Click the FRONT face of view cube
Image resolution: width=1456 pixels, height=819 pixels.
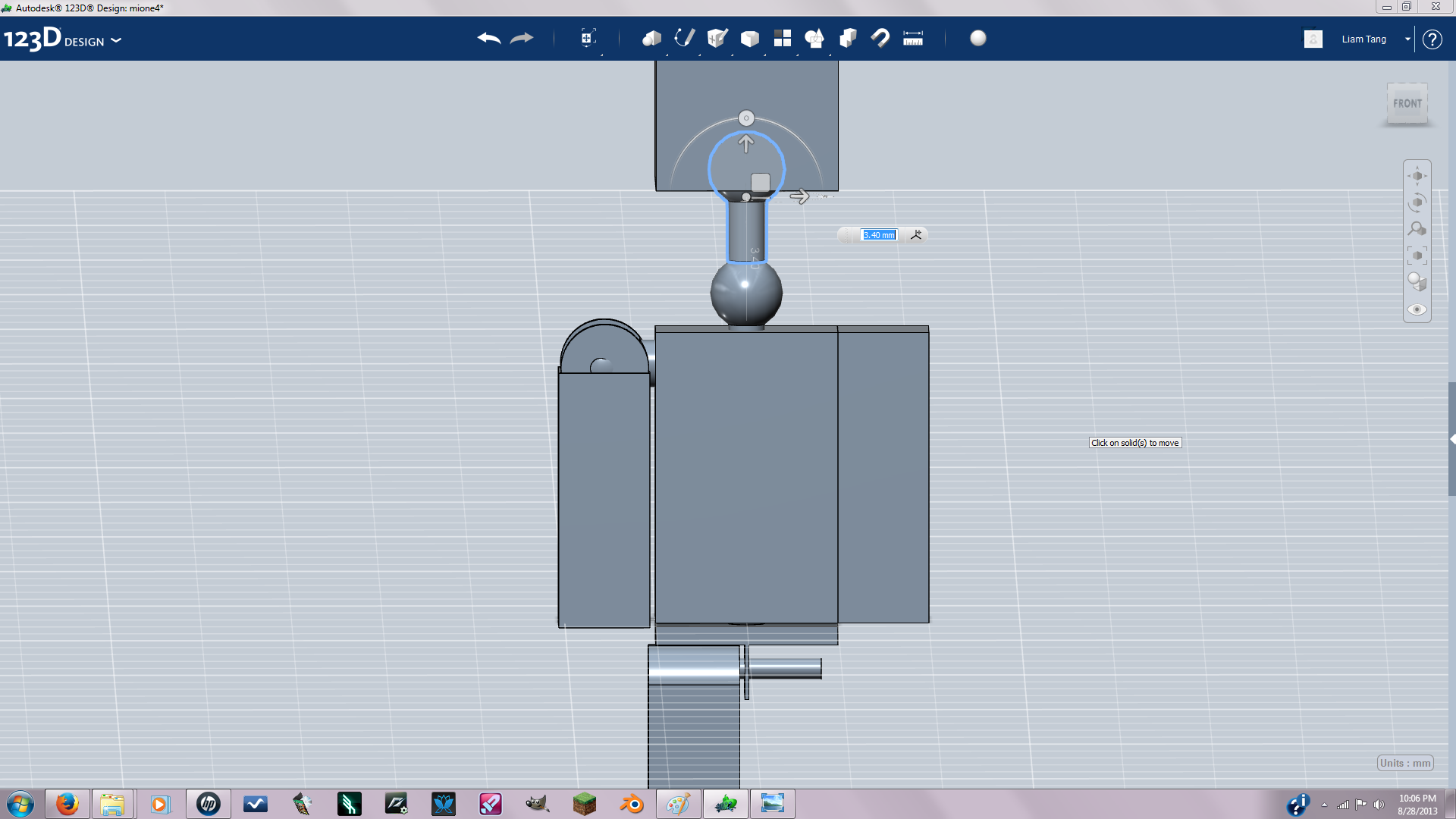pyautogui.click(x=1407, y=103)
